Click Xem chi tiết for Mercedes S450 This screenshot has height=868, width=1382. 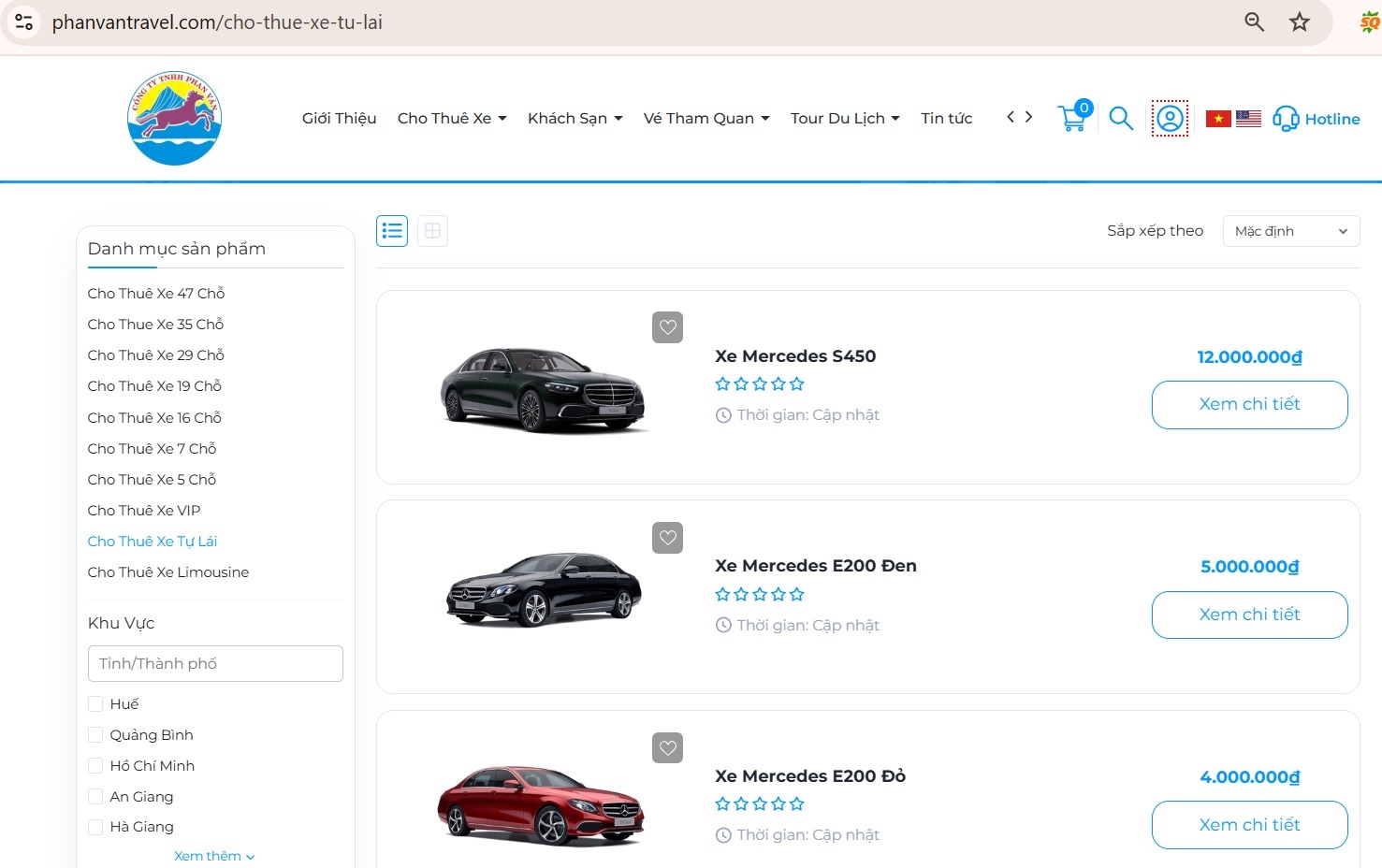click(1249, 404)
